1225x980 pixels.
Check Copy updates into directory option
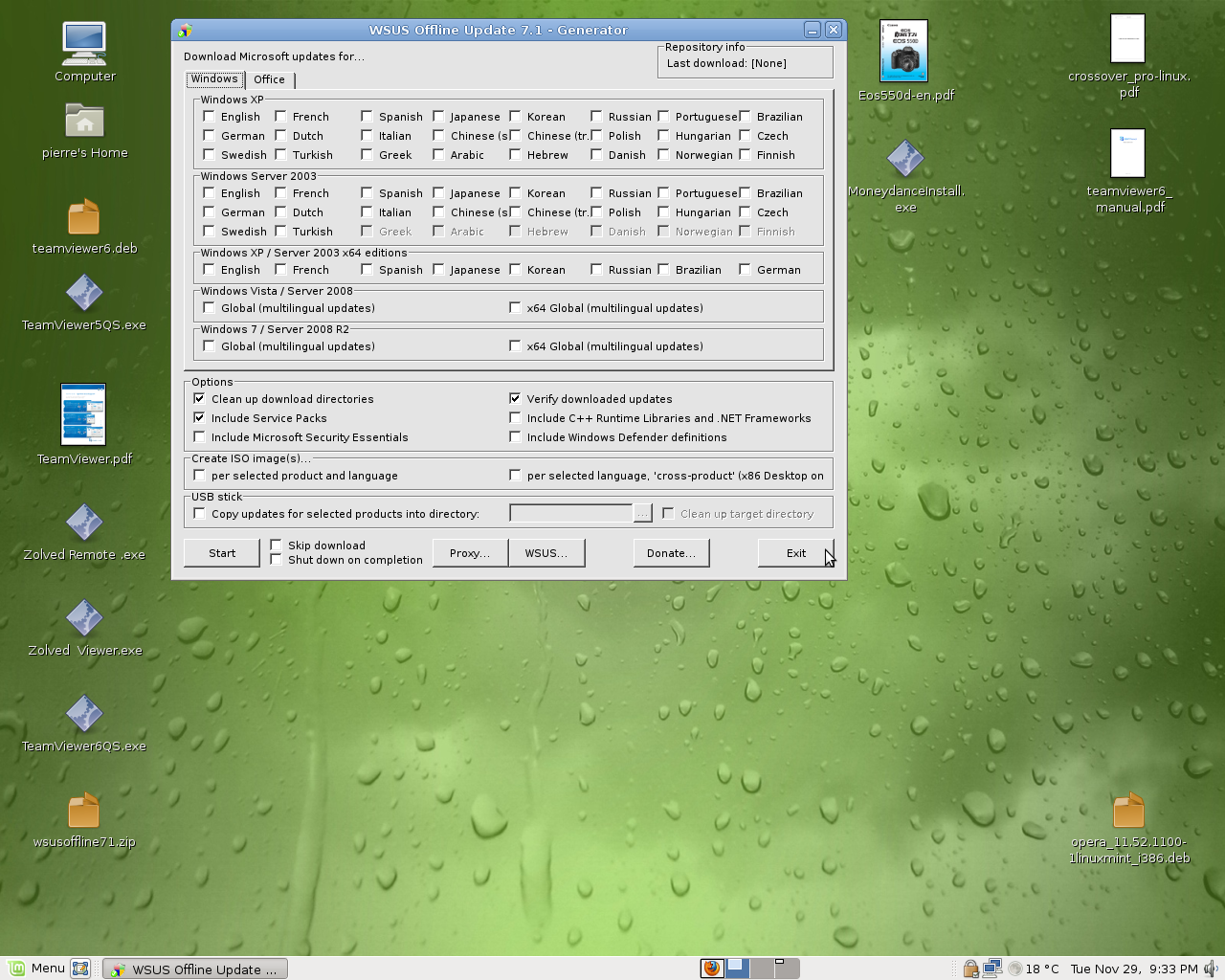pos(199,513)
